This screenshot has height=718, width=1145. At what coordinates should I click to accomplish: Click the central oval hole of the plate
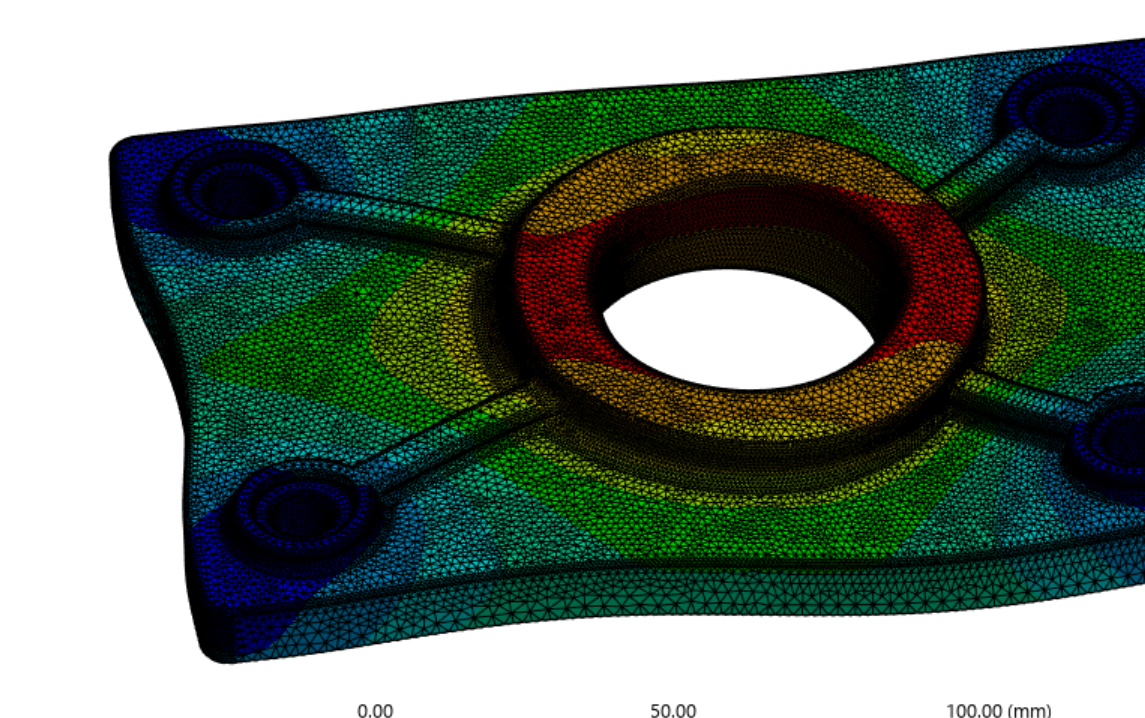pyautogui.click(x=738, y=329)
